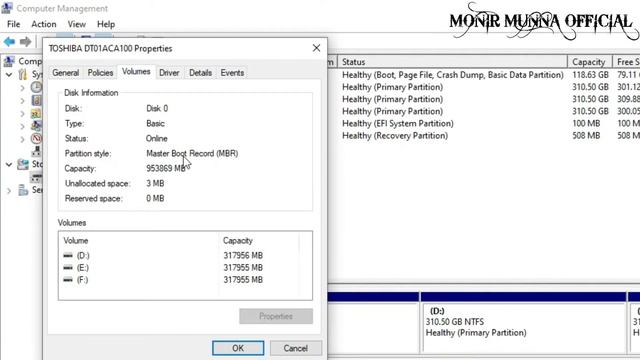Open the Help menu
Screen dimensions: 640x360
tap(106, 24)
